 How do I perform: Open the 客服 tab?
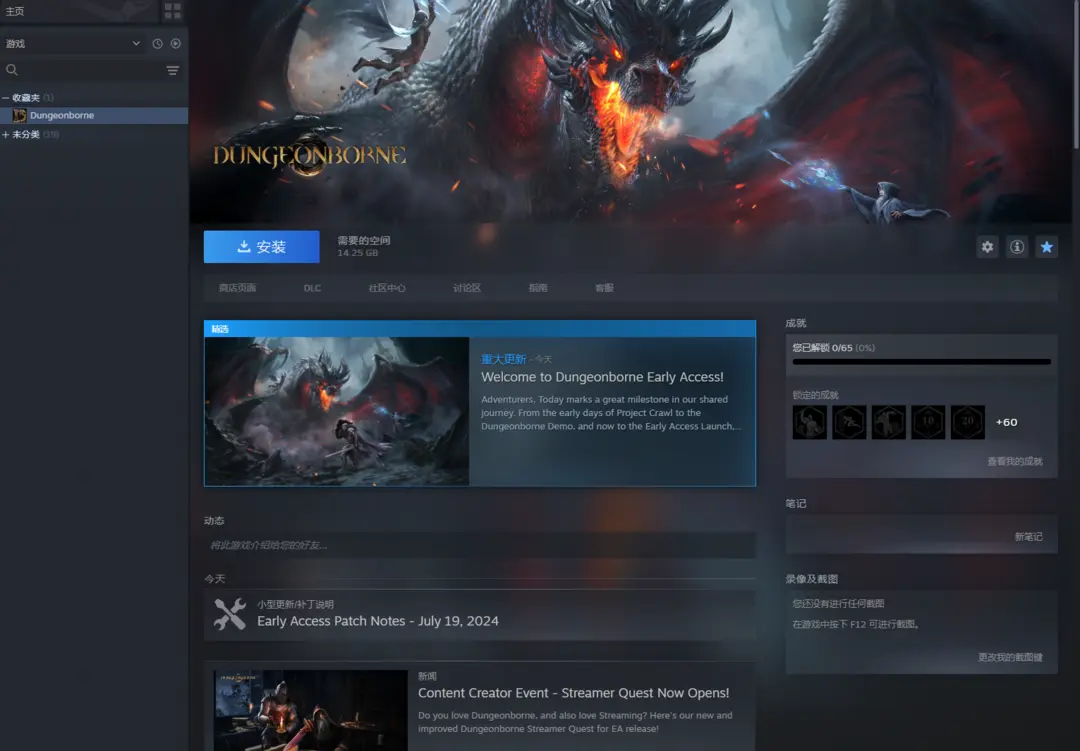(605, 288)
